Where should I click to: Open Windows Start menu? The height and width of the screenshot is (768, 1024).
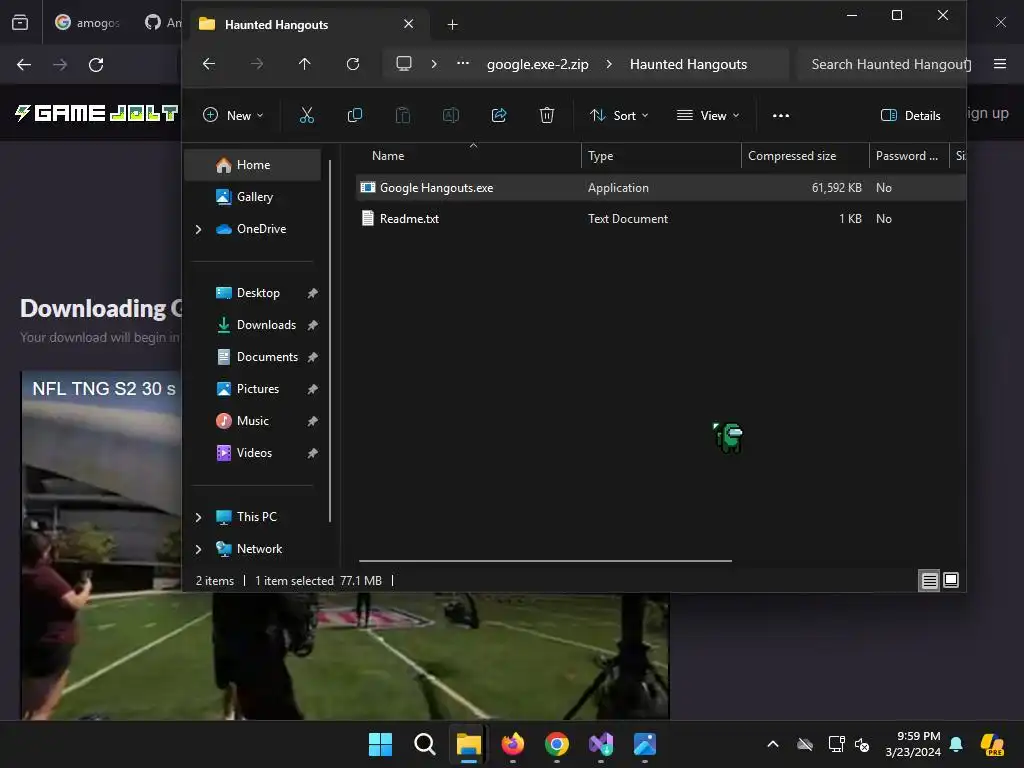(x=381, y=744)
